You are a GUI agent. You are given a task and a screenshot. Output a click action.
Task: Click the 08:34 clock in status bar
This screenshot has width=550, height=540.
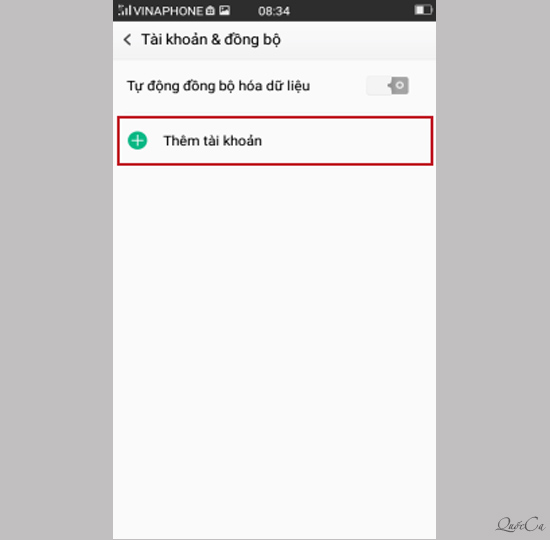[x=274, y=11]
